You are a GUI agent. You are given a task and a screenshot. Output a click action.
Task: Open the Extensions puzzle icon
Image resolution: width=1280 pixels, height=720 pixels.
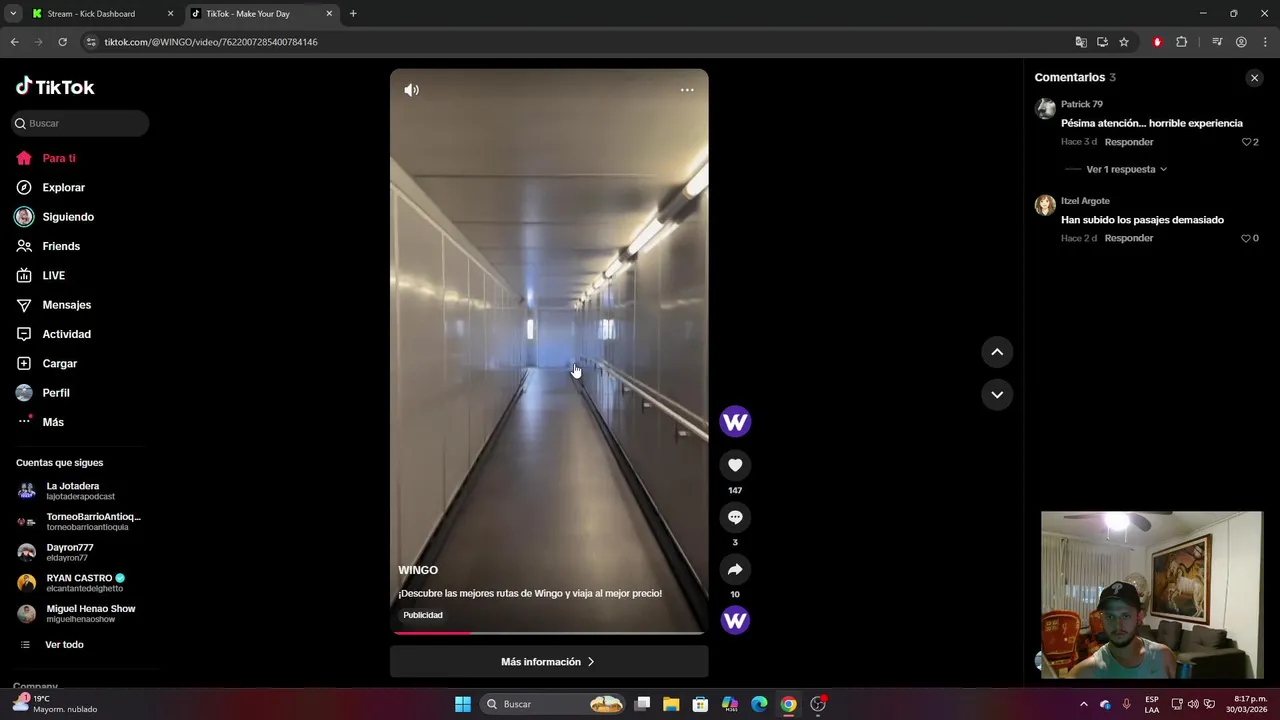click(1181, 42)
